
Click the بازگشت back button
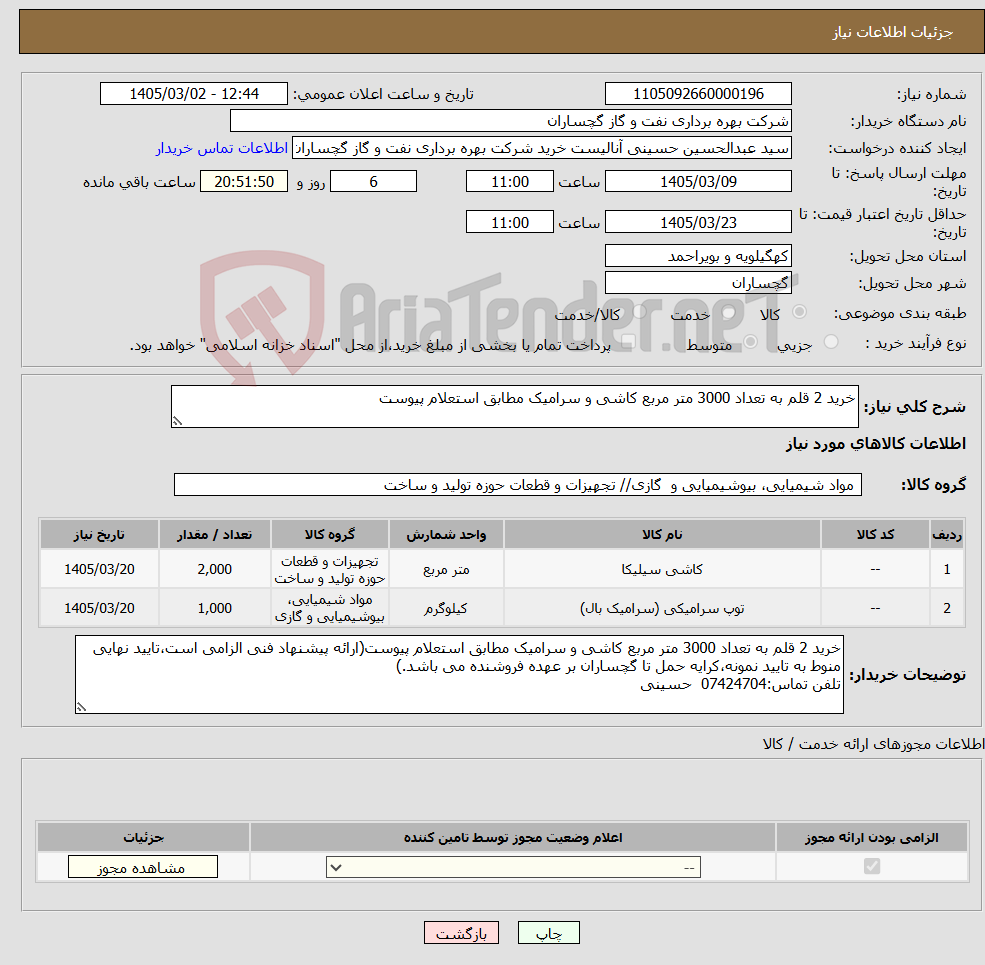pyautogui.click(x=461, y=933)
